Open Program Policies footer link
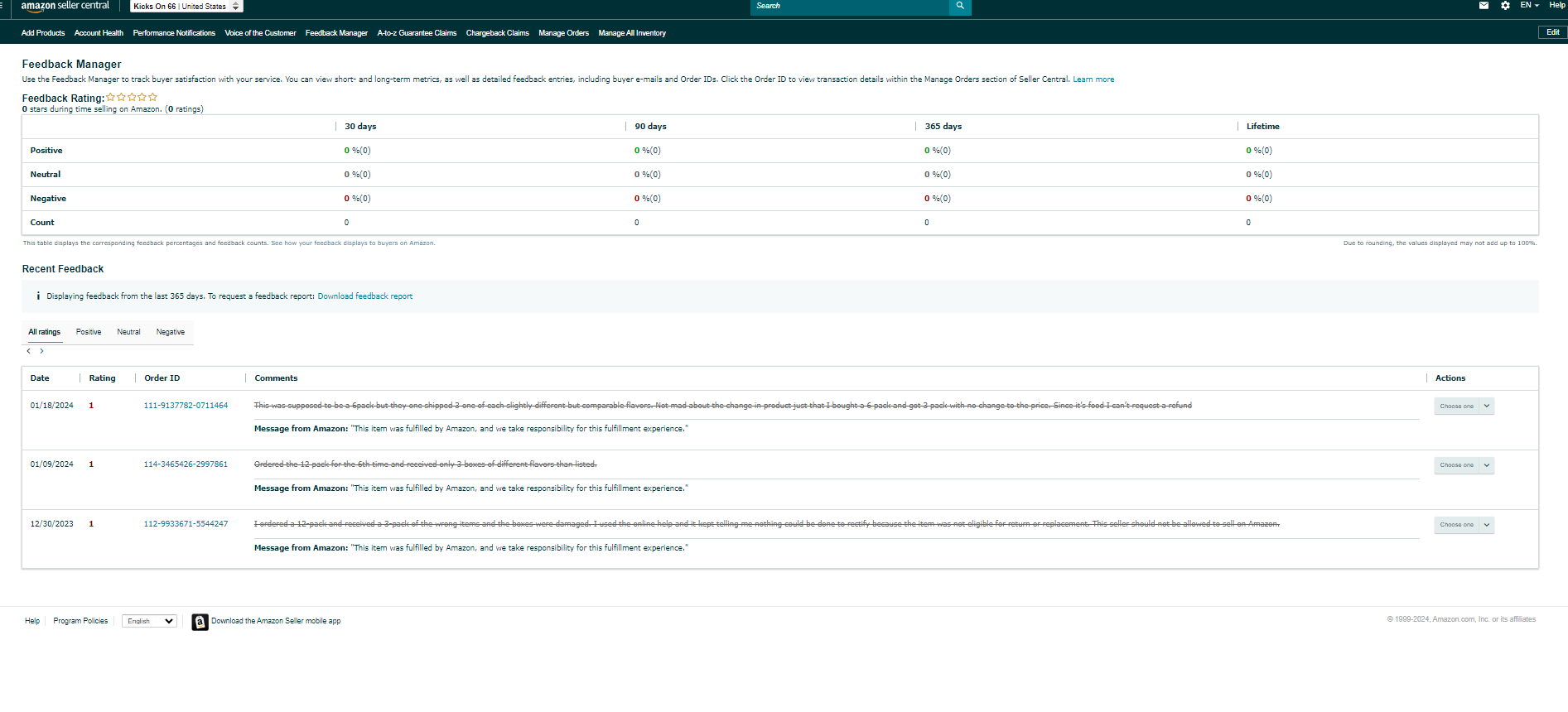Image resolution: width=1568 pixels, height=712 pixels. click(x=80, y=621)
